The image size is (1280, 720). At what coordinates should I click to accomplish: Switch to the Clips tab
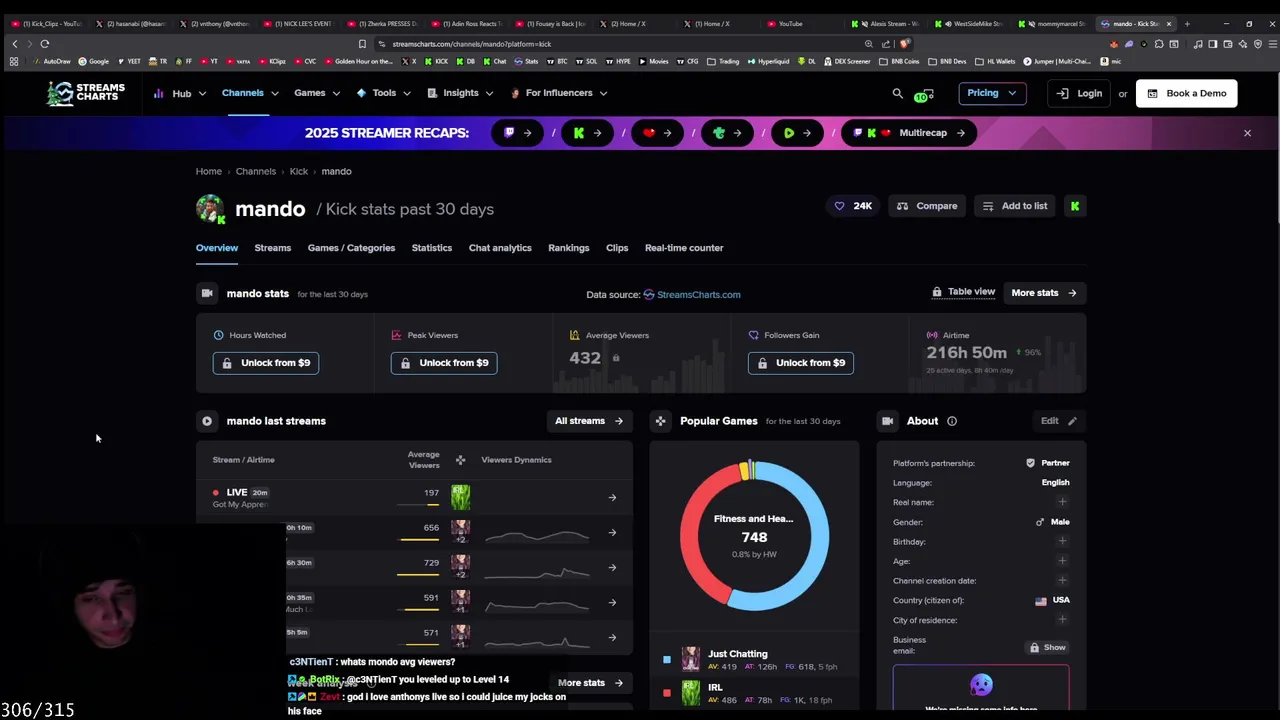(x=617, y=248)
